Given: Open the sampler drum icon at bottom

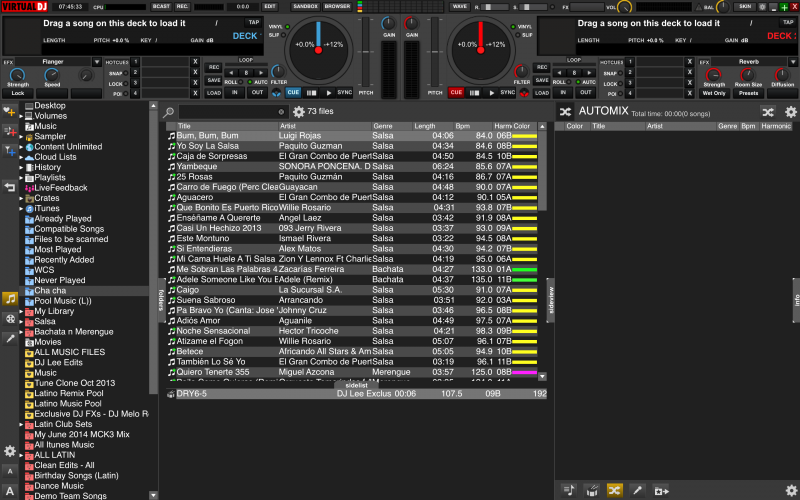Looking at the screenshot, I should pyautogui.click(x=592, y=490).
